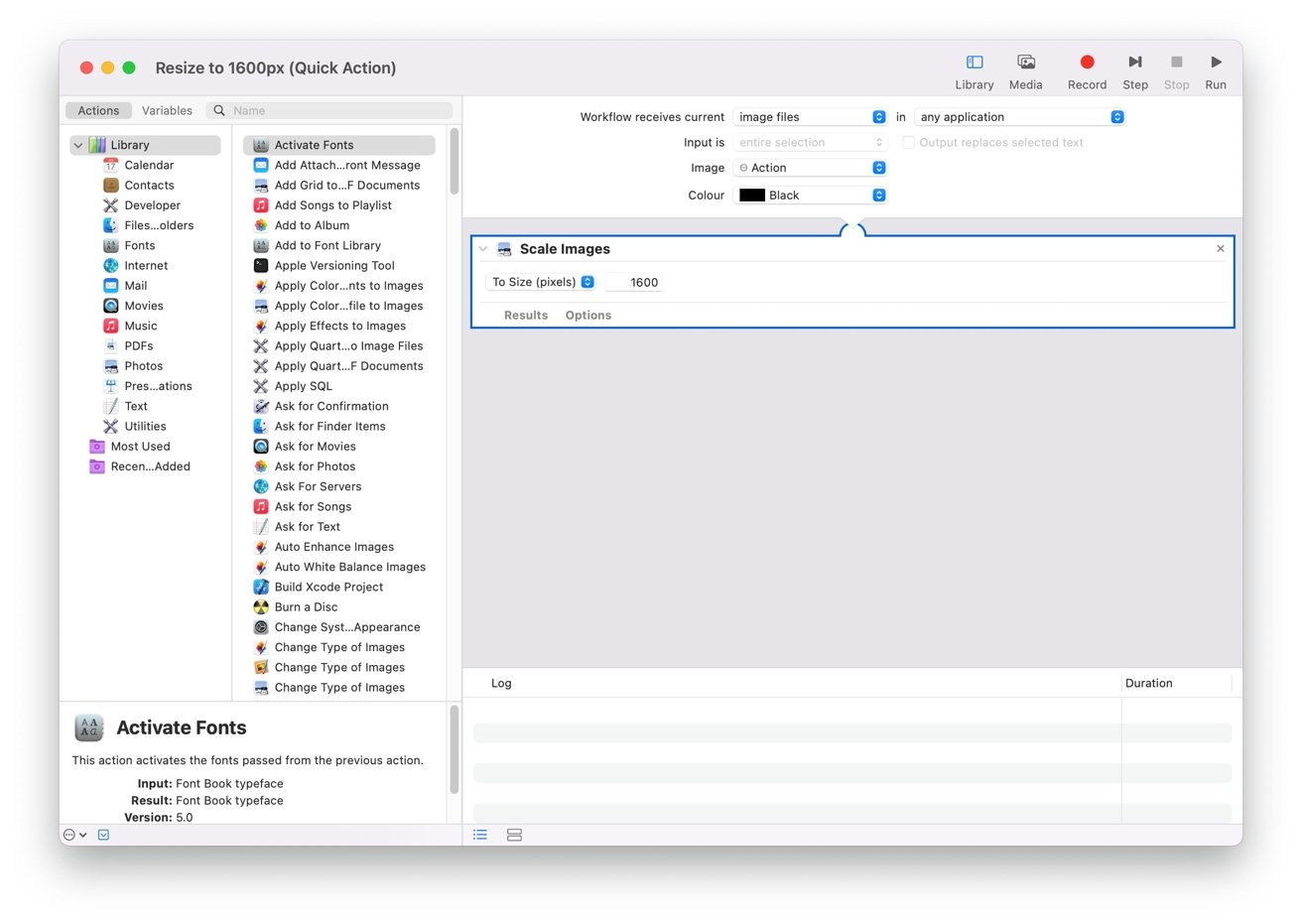The image size is (1302, 924).
Task: Select Fonts category in Library
Action: pos(139,245)
